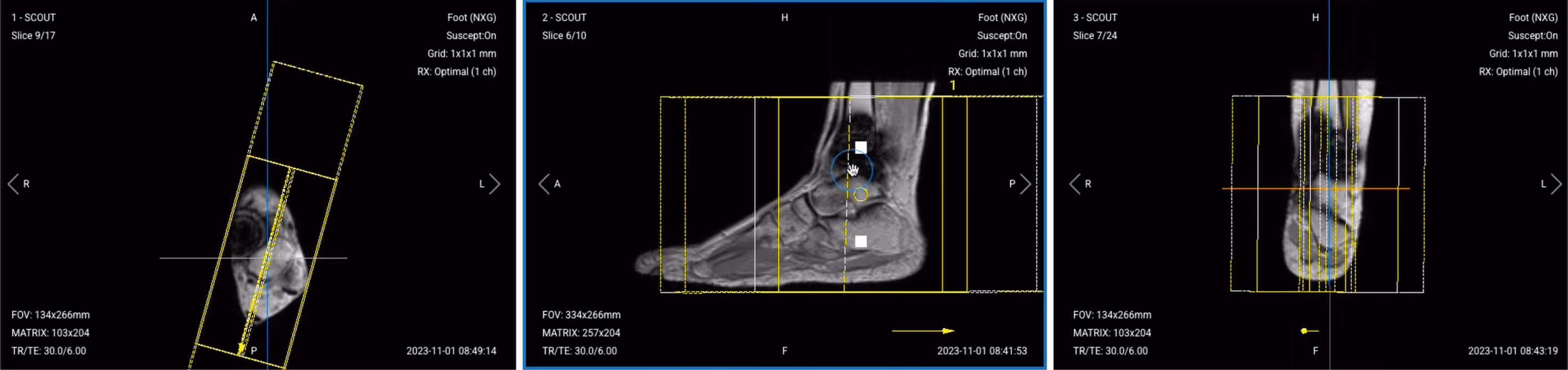Click "Grid: 1x1x1 mm" in panel 1
The image size is (1568, 370).
[462, 53]
